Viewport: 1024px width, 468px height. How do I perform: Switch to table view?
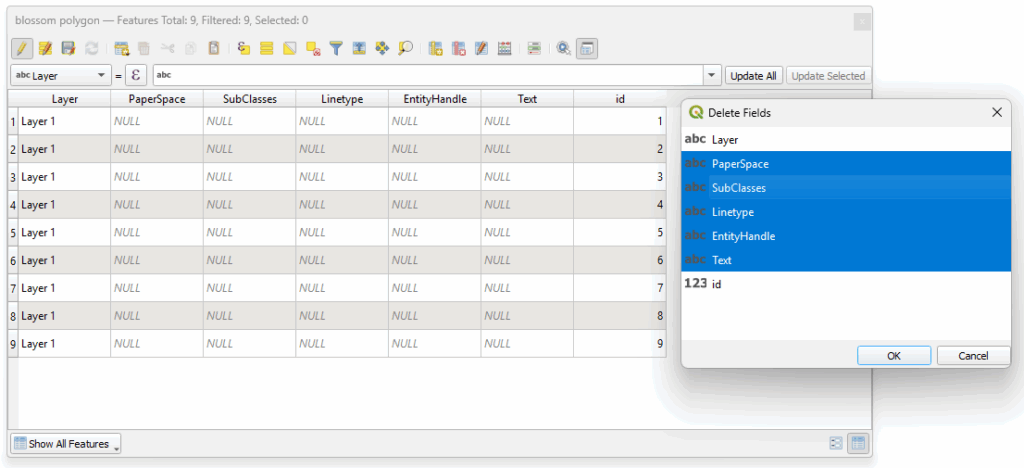tap(857, 443)
